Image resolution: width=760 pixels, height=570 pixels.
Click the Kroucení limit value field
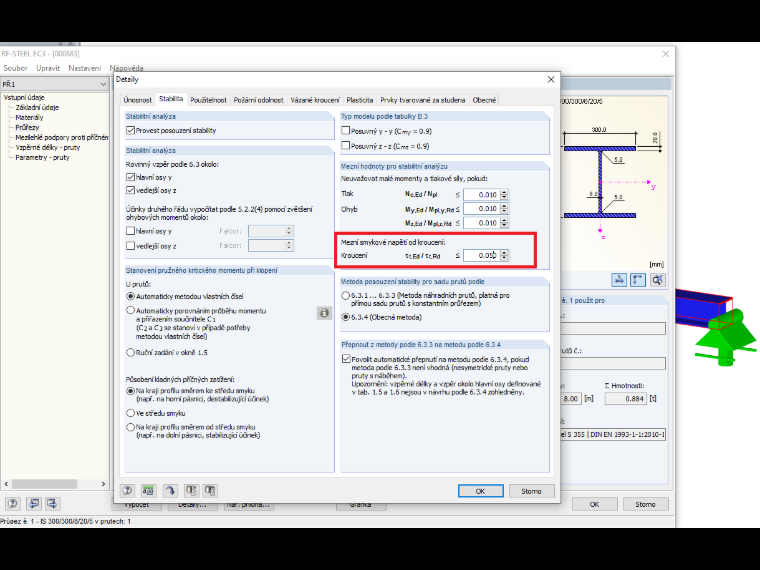(x=482, y=255)
